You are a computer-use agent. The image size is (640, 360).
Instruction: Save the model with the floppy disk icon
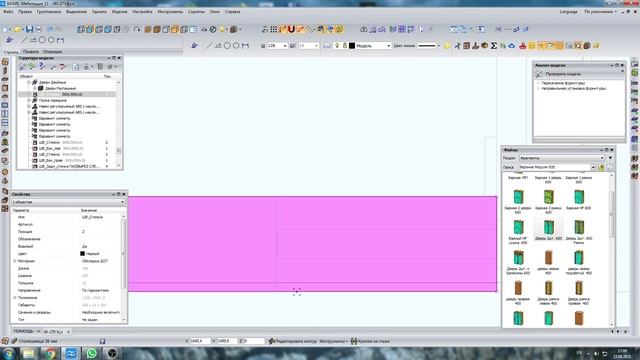pos(29,29)
